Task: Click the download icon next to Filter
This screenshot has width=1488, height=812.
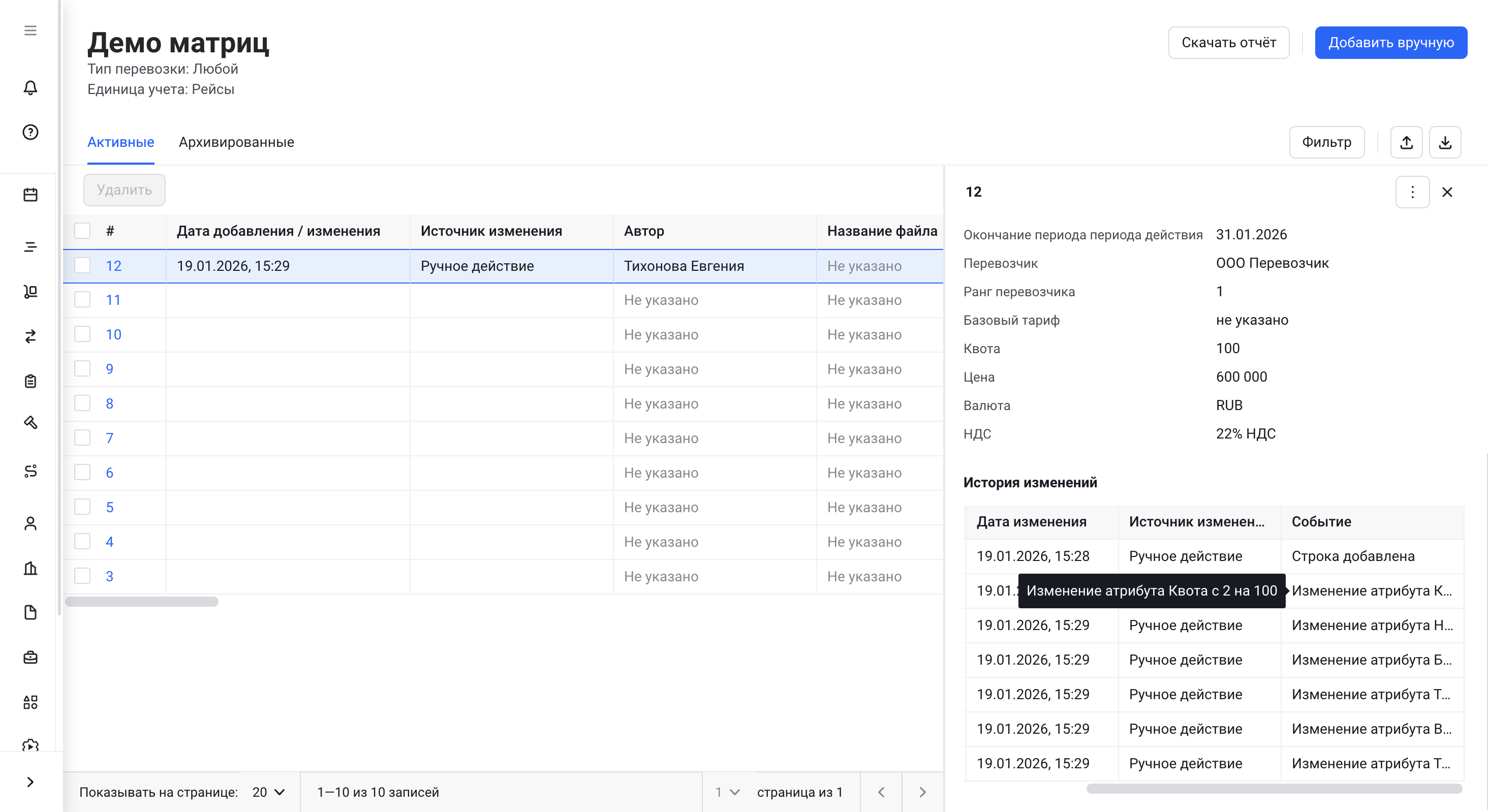Action: (x=1445, y=142)
